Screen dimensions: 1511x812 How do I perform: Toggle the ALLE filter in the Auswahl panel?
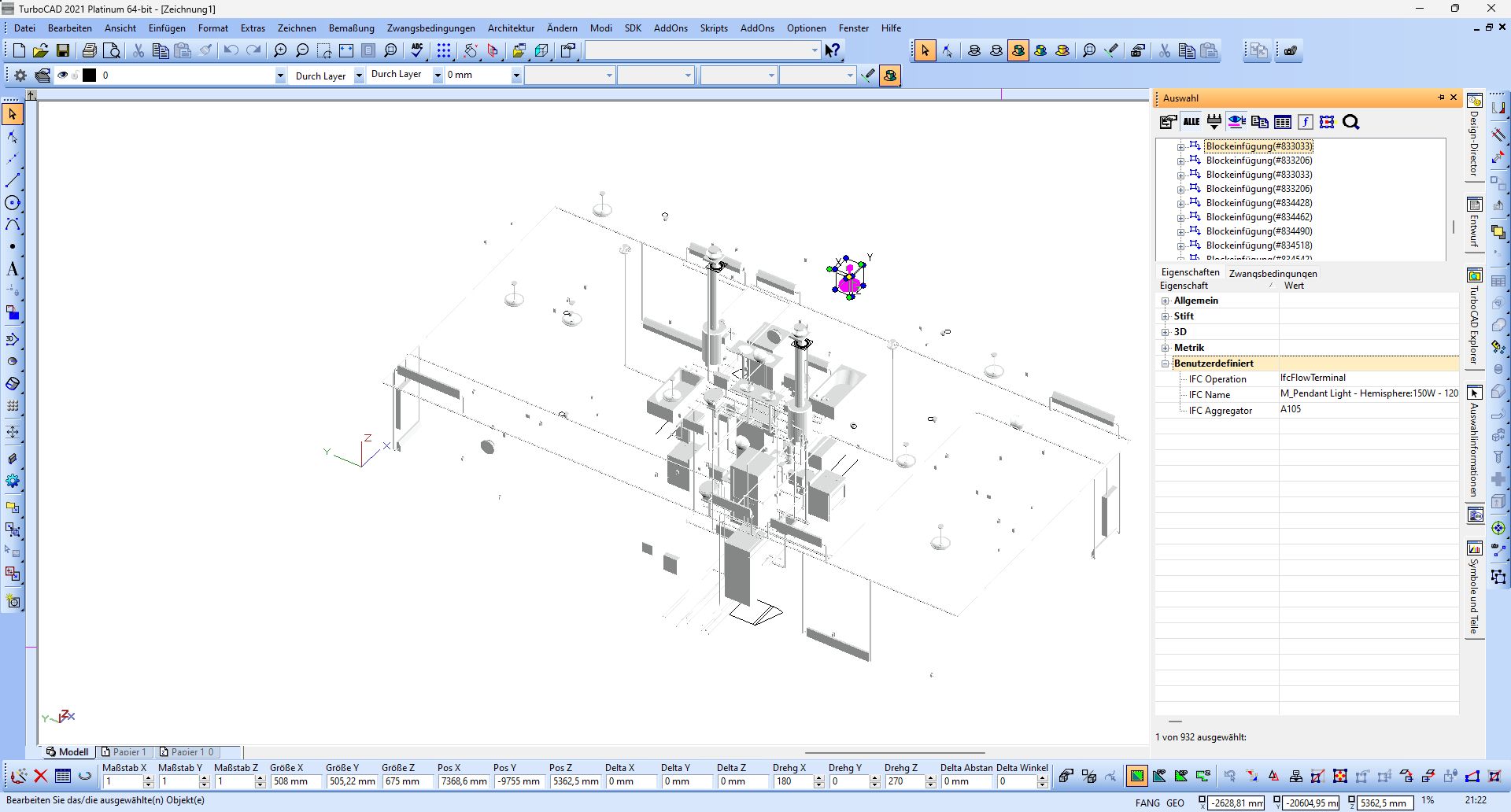coord(1191,121)
